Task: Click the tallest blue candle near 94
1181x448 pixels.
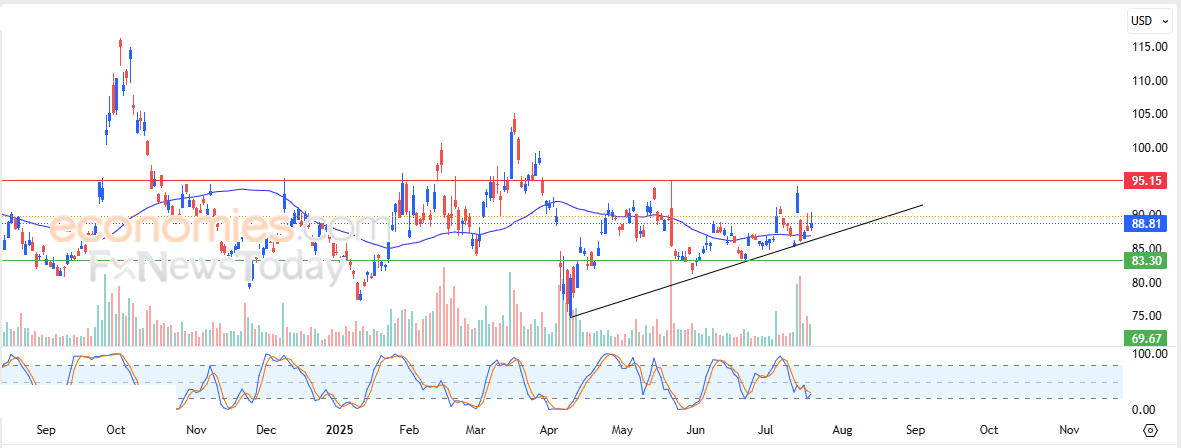Action: tap(797, 200)
